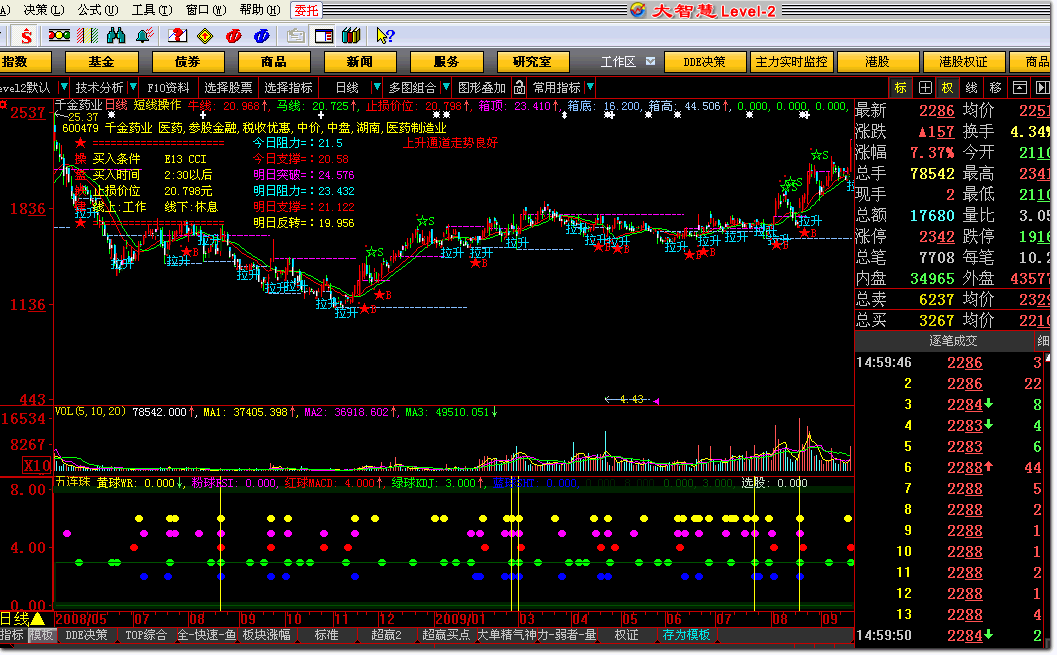The height and width of the screenshot is (655, 1057).
Task: Expand the 常用指标 dropdown arrow
Action: [590, 88]
